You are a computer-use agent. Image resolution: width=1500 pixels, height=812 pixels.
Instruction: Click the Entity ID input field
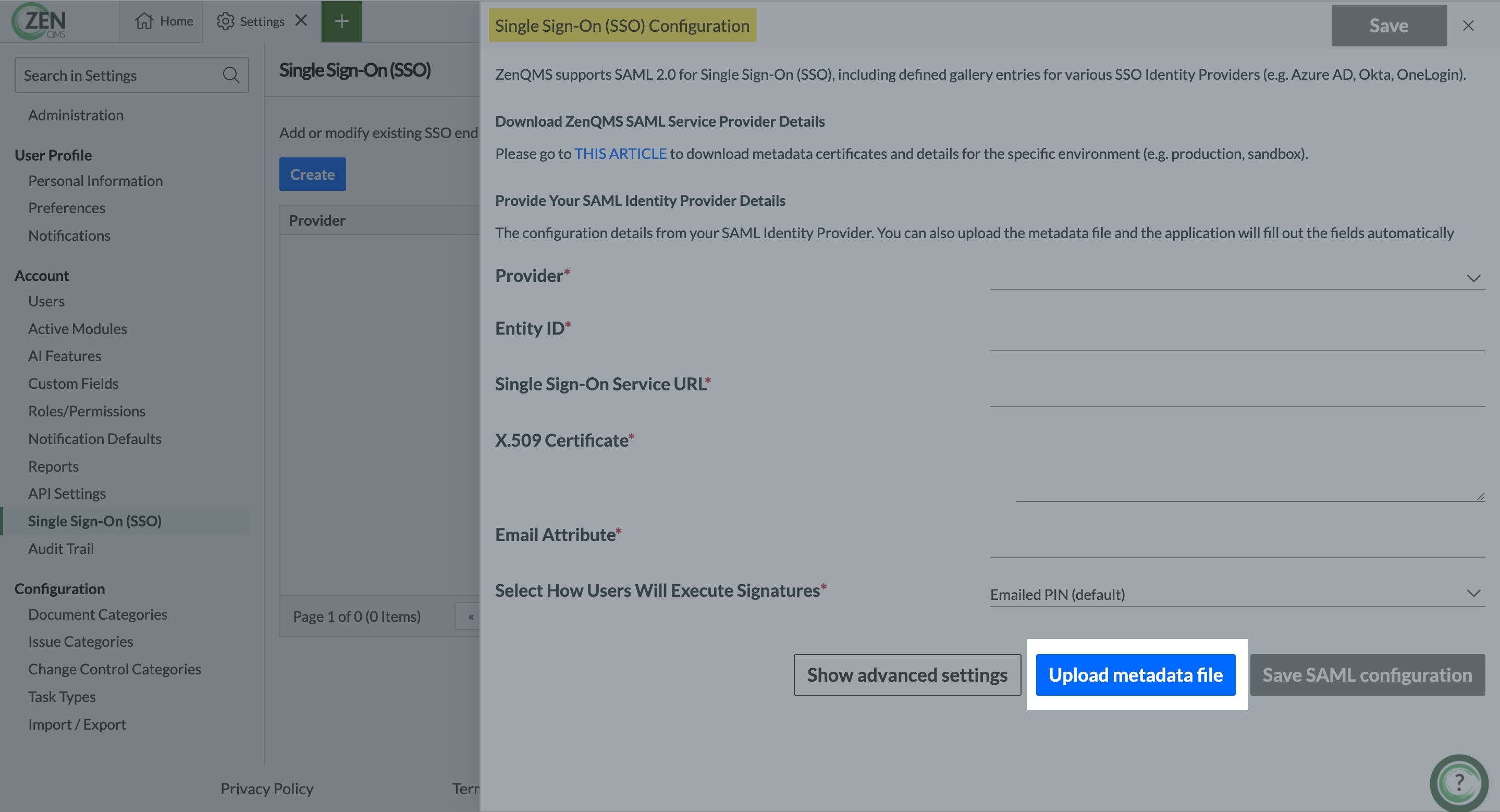(x=1237, y=336)
